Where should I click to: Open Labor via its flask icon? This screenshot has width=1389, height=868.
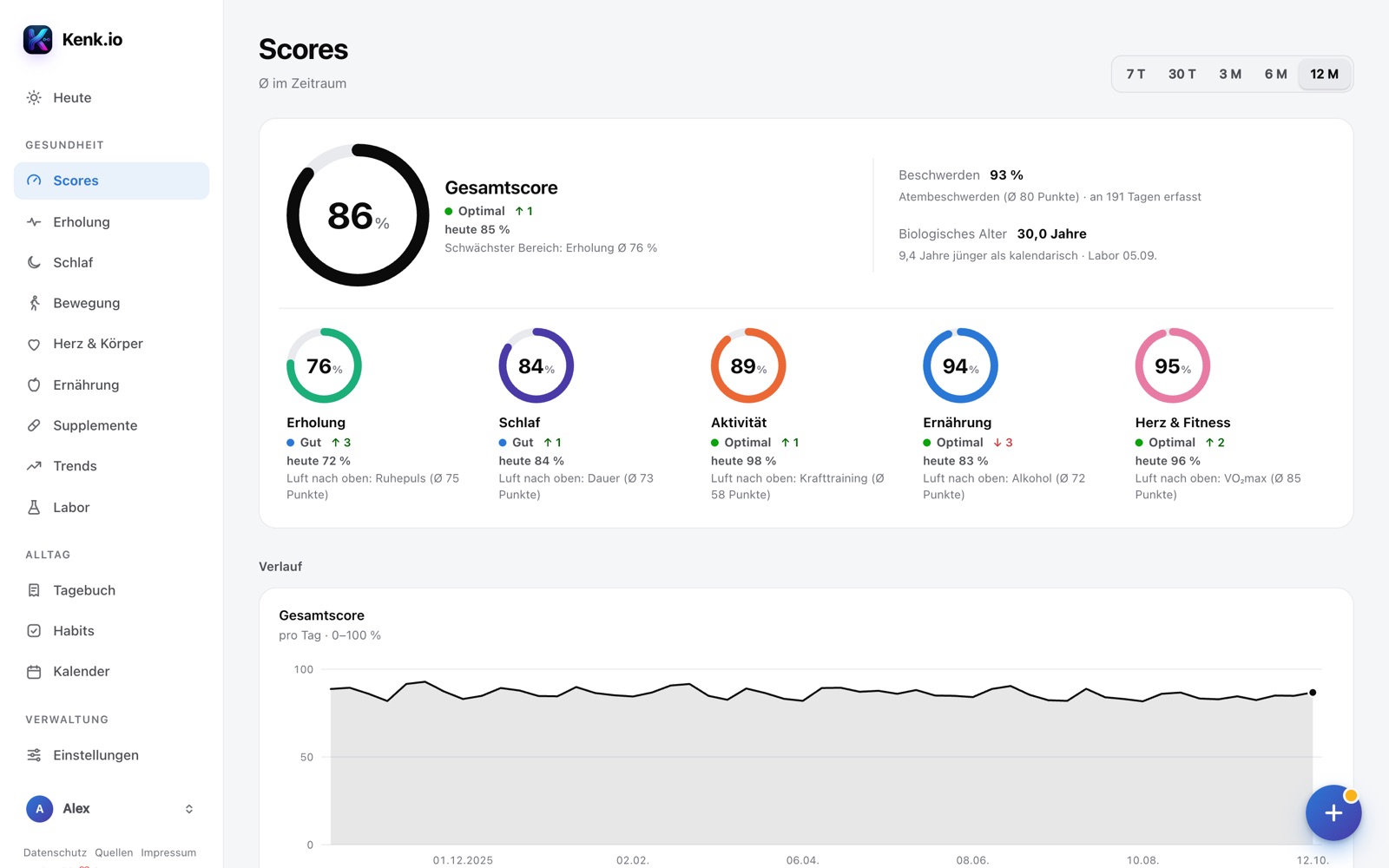pos(34,507)
